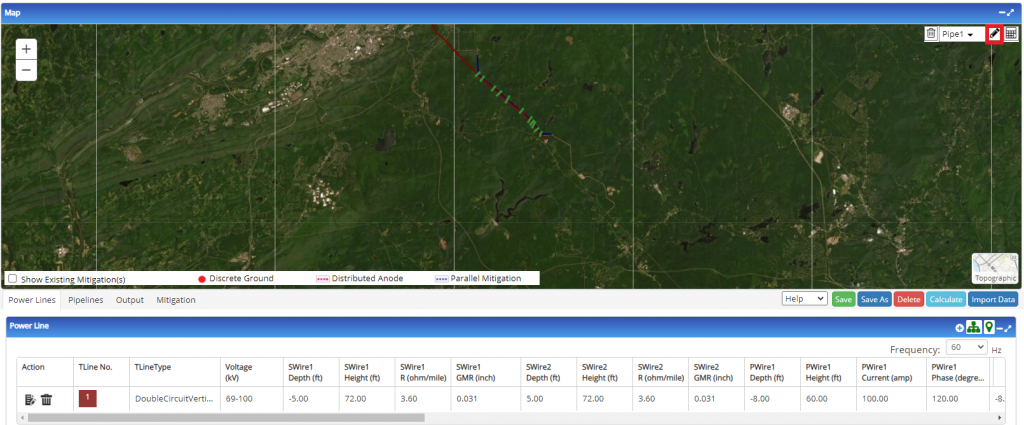The width and height of the screenshot is (1024, 425).
Task: Expand the Frequency dropdown
Action: coord(966,348)
